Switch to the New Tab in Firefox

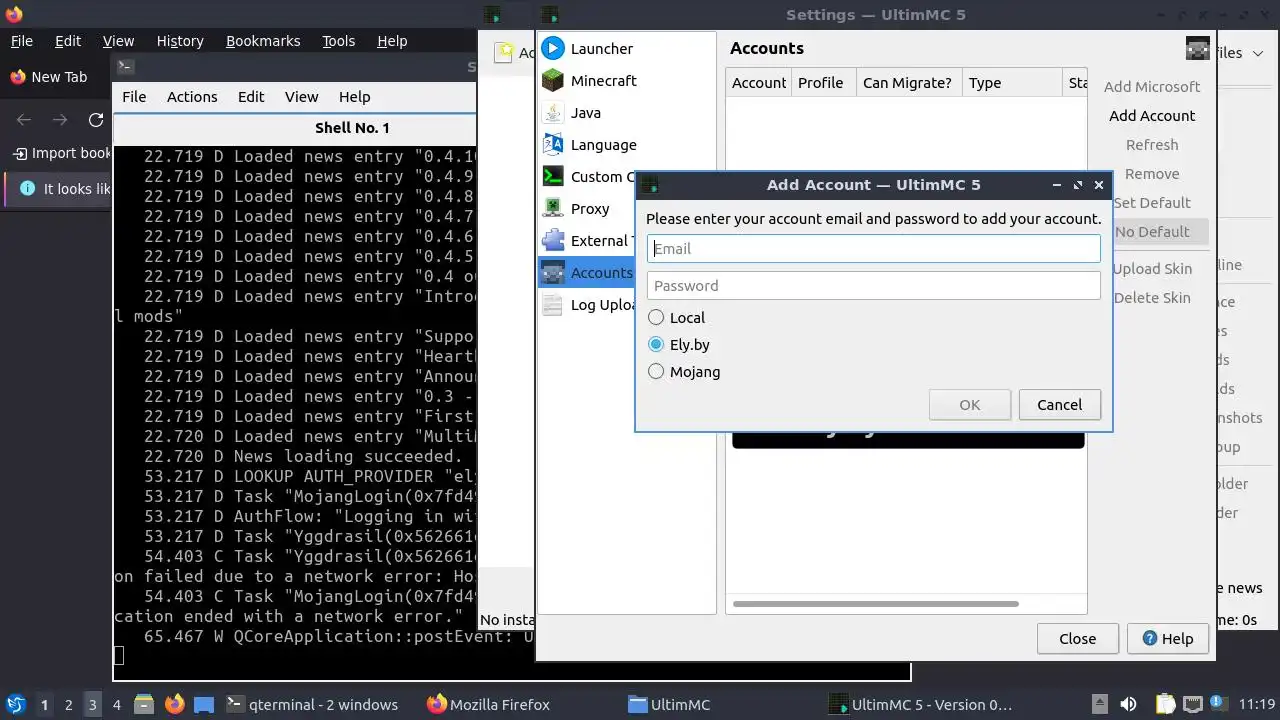[48, 77]
